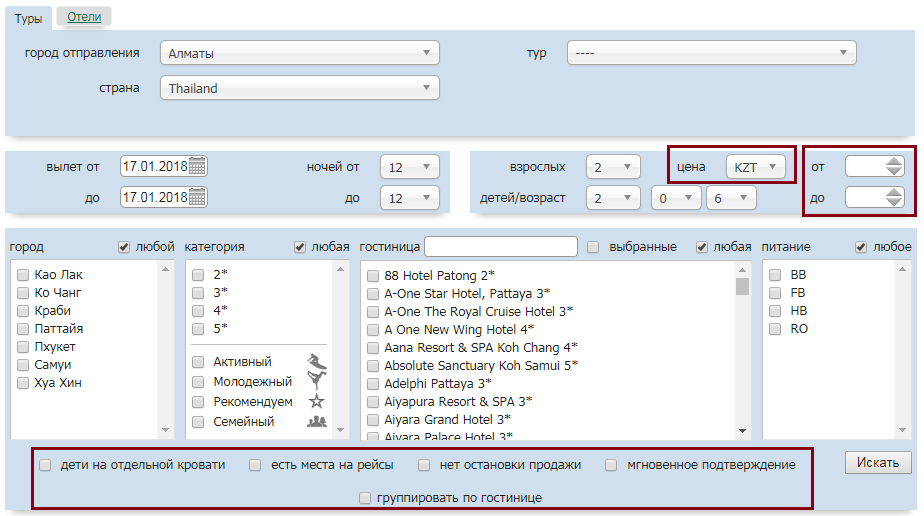Toggle 'группировать по гостинице' checkbox
The image size is (924, 516).
[x=365, y=497]
